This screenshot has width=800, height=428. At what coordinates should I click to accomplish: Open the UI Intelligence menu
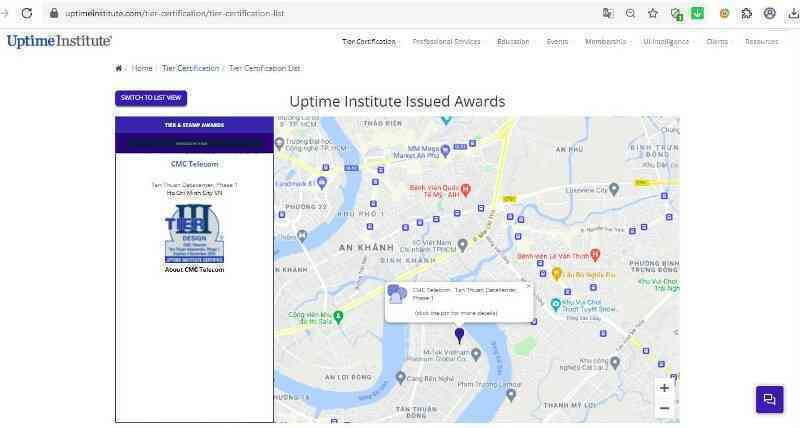point(666,42)
